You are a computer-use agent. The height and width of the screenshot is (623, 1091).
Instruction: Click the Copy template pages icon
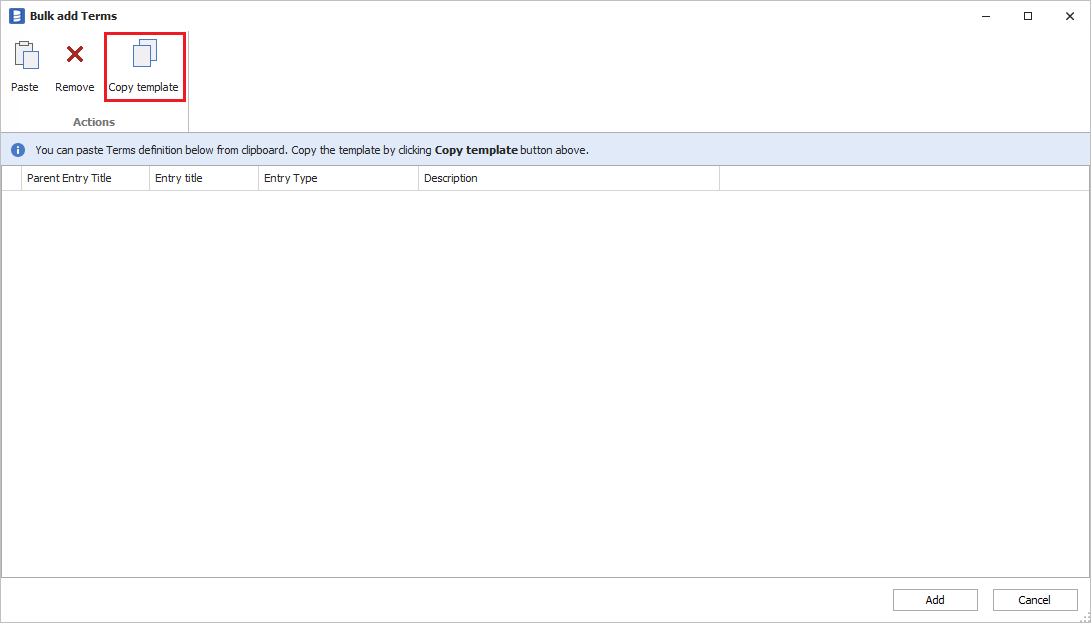pyautogui.click(x=145, y=54)
